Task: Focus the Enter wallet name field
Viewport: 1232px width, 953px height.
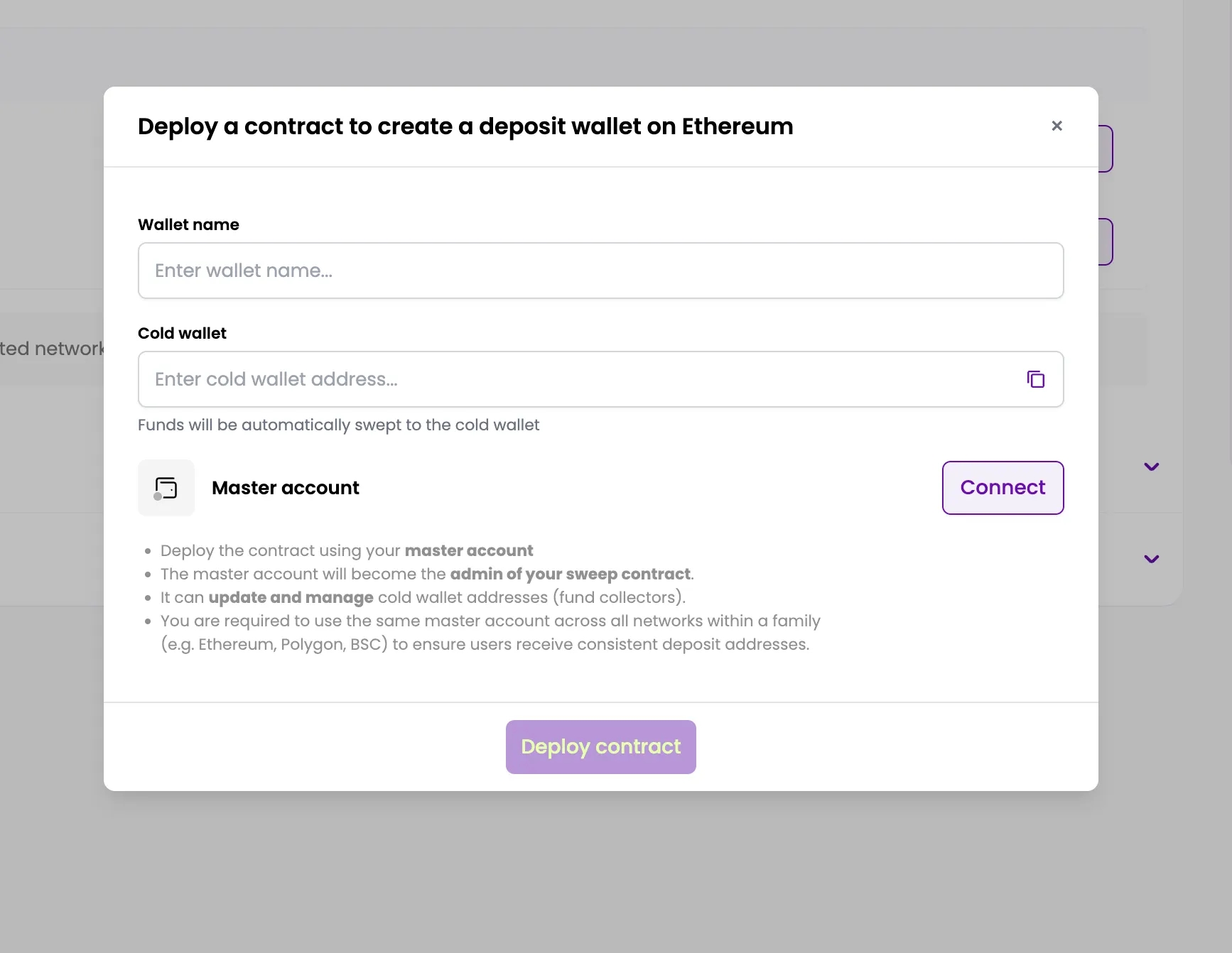Action: pyautogui.click(x=600, y=271)
